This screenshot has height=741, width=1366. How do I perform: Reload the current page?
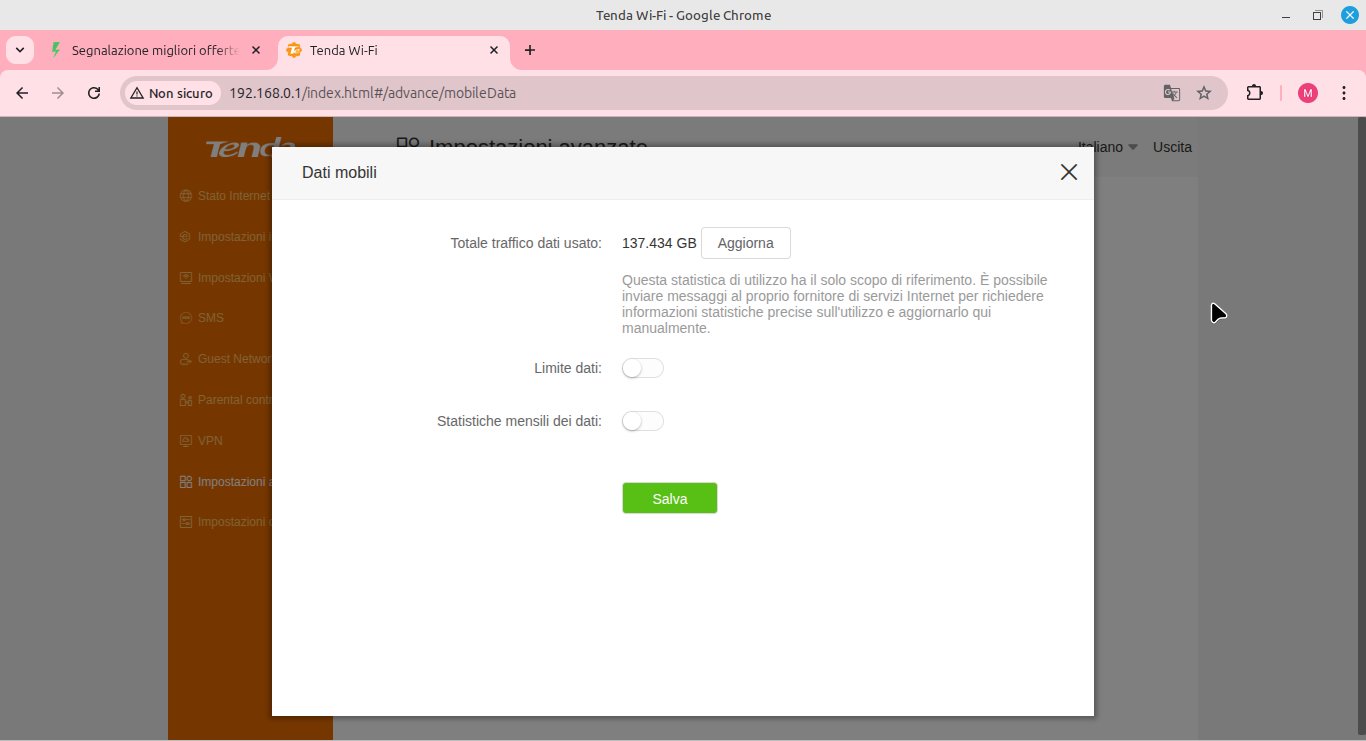coord(94,93)
